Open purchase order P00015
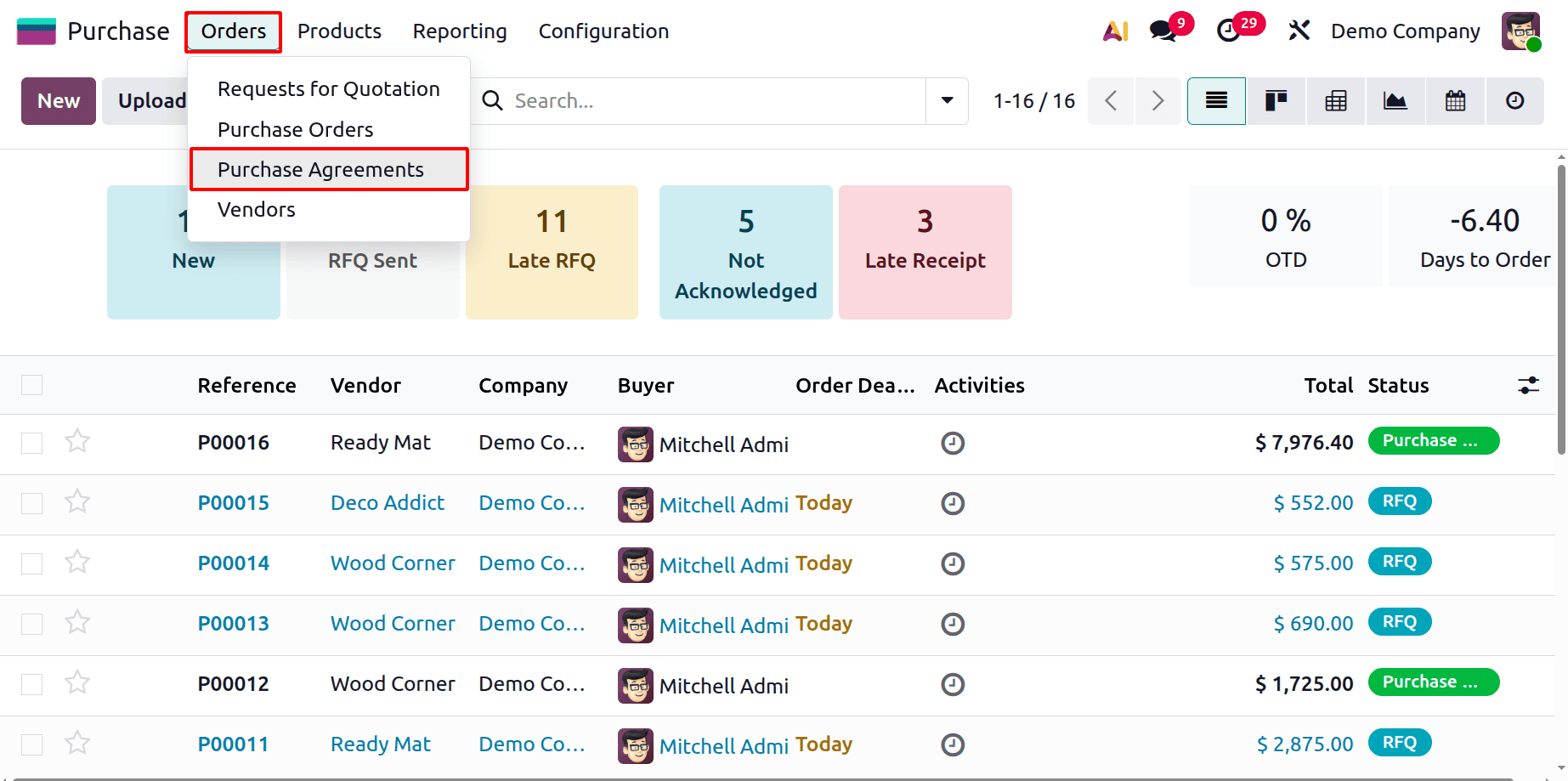Viewport: 1568px width, 781px height. [233, 502]
